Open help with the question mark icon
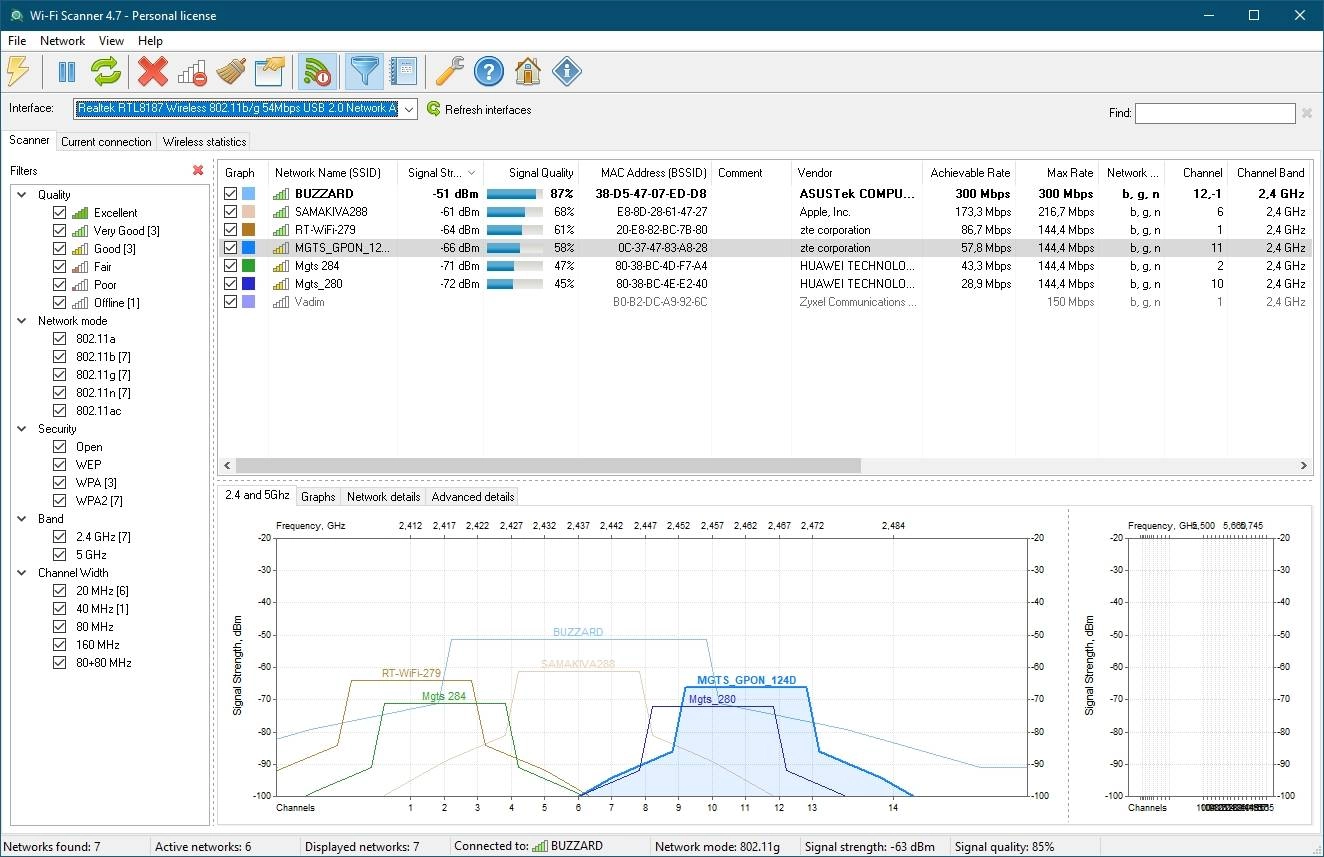Screen dimensions: 1324x857 488,71
